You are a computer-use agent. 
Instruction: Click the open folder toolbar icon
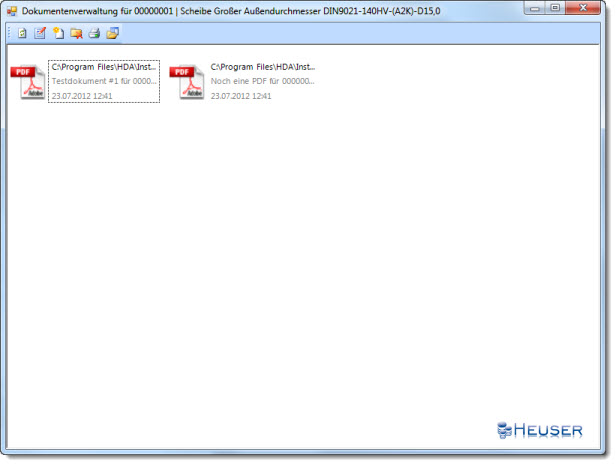pyautogui.click(x=112, y=33)
